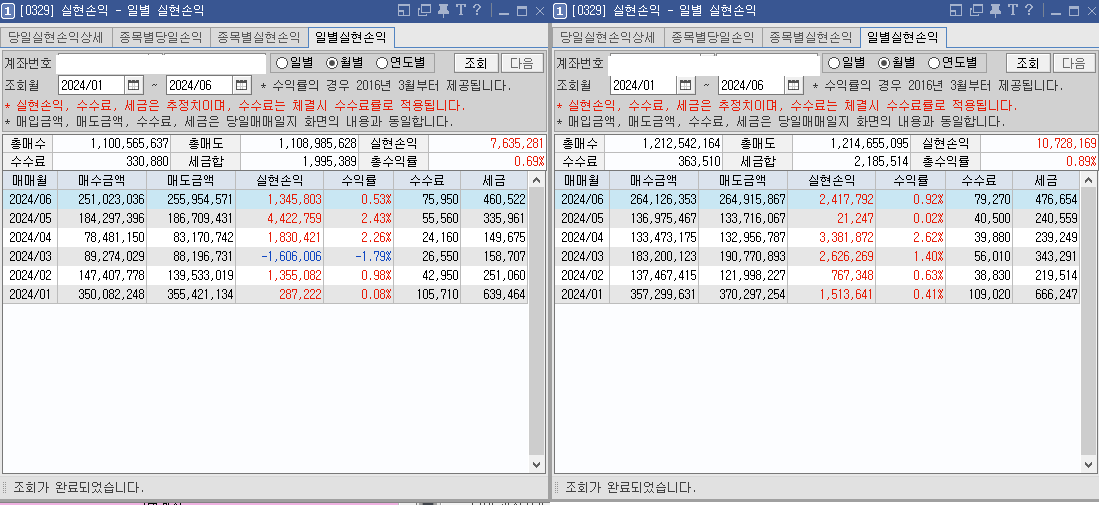The image size is (1104, 505).
Task: Click 조회 button in right window
Action: [1028, 63]
